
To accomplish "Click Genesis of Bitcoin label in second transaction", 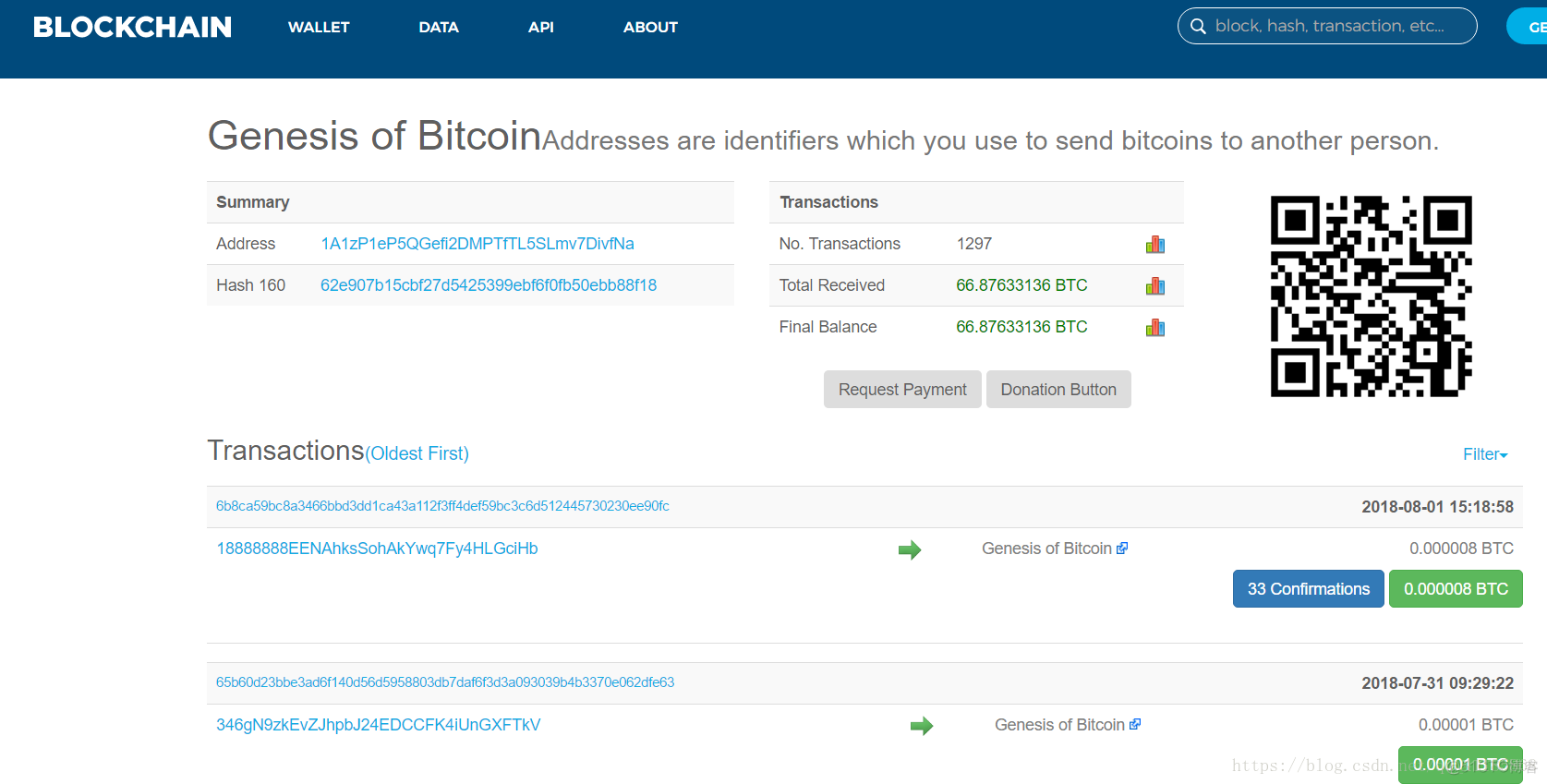I will pyautogui.click(x=1059, y=725).
